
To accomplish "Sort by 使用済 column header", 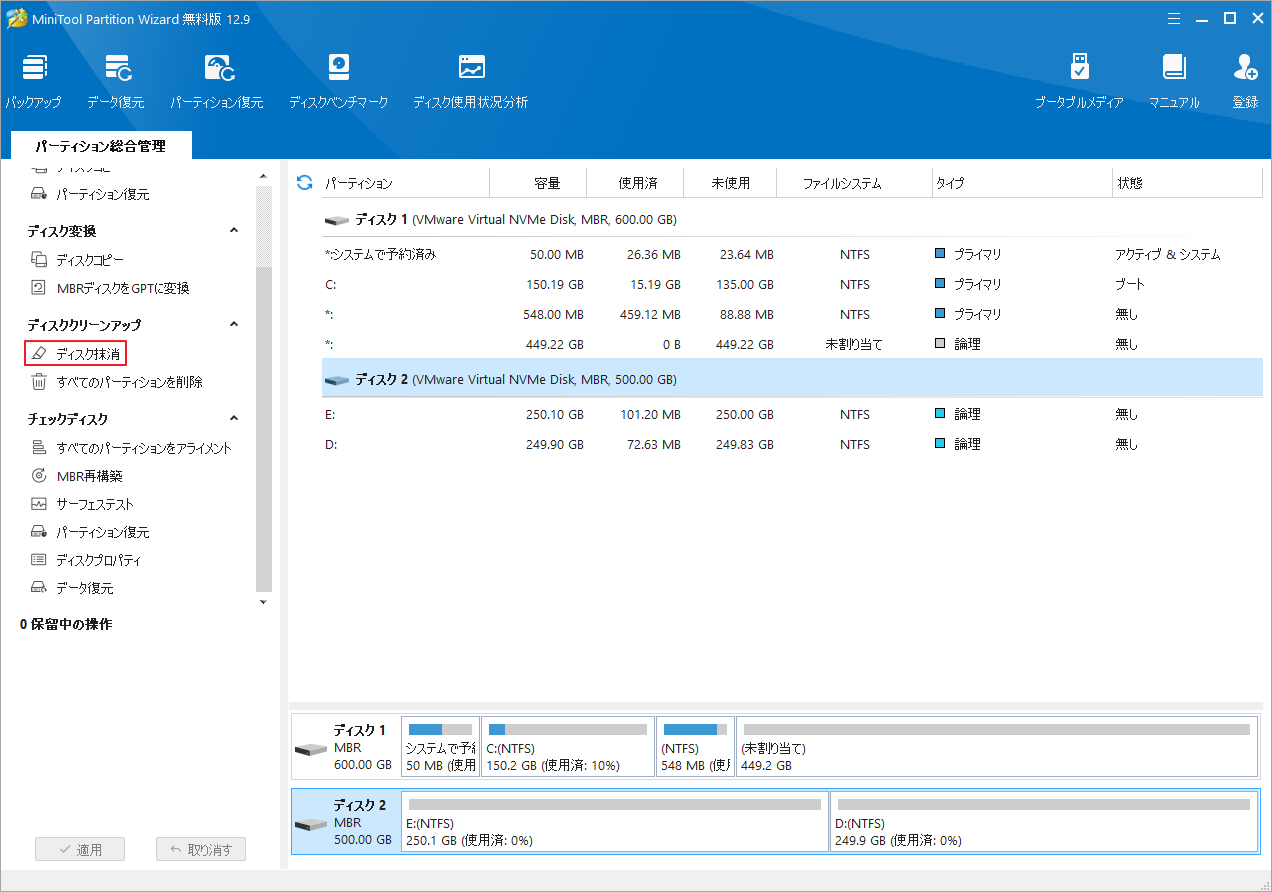I will coord(635,183).
